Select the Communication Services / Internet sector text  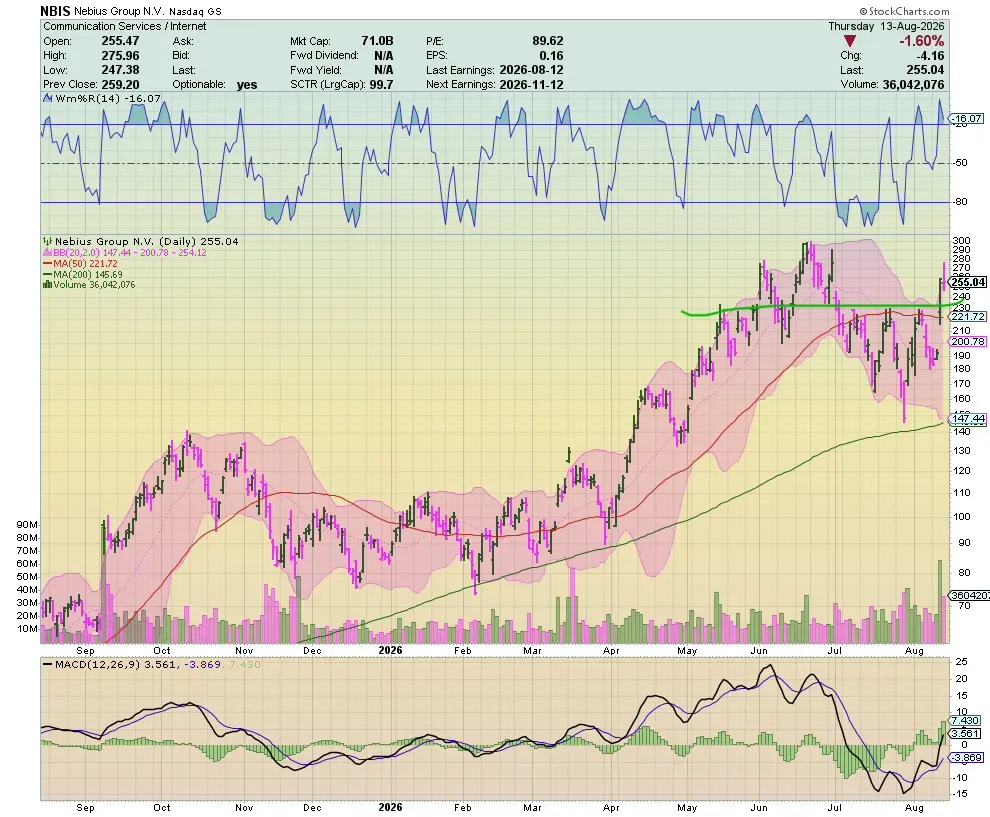tap(124, 26)
